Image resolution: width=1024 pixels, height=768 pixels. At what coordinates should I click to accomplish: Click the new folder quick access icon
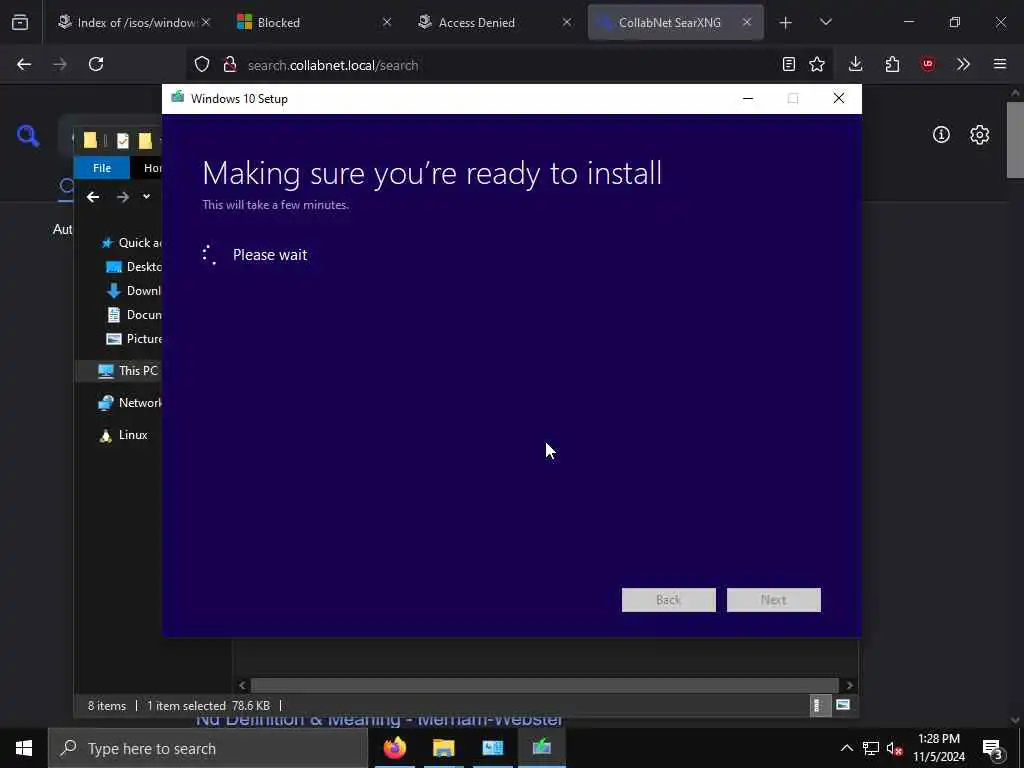click(145, 140)
